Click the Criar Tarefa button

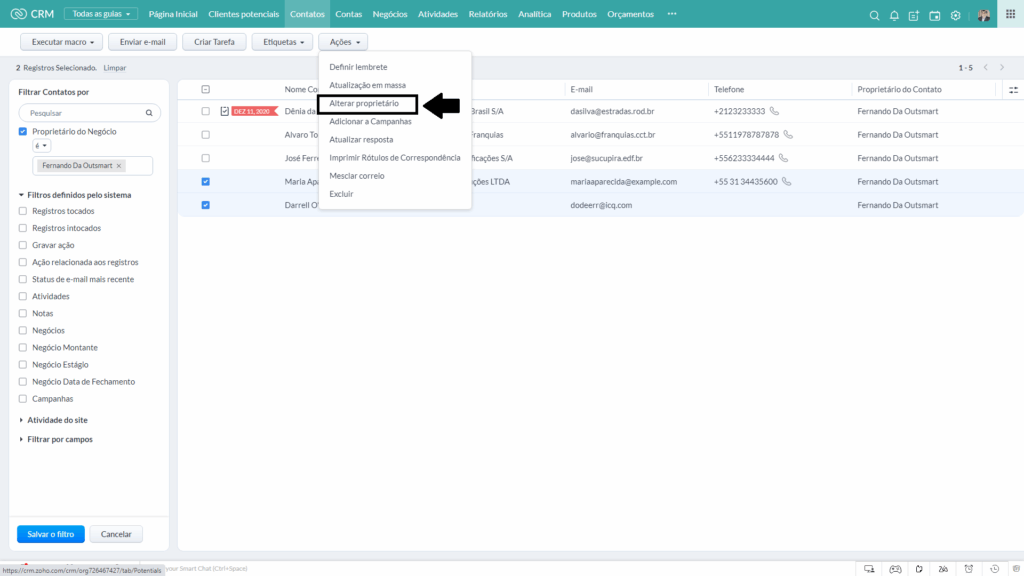point(214,42)
